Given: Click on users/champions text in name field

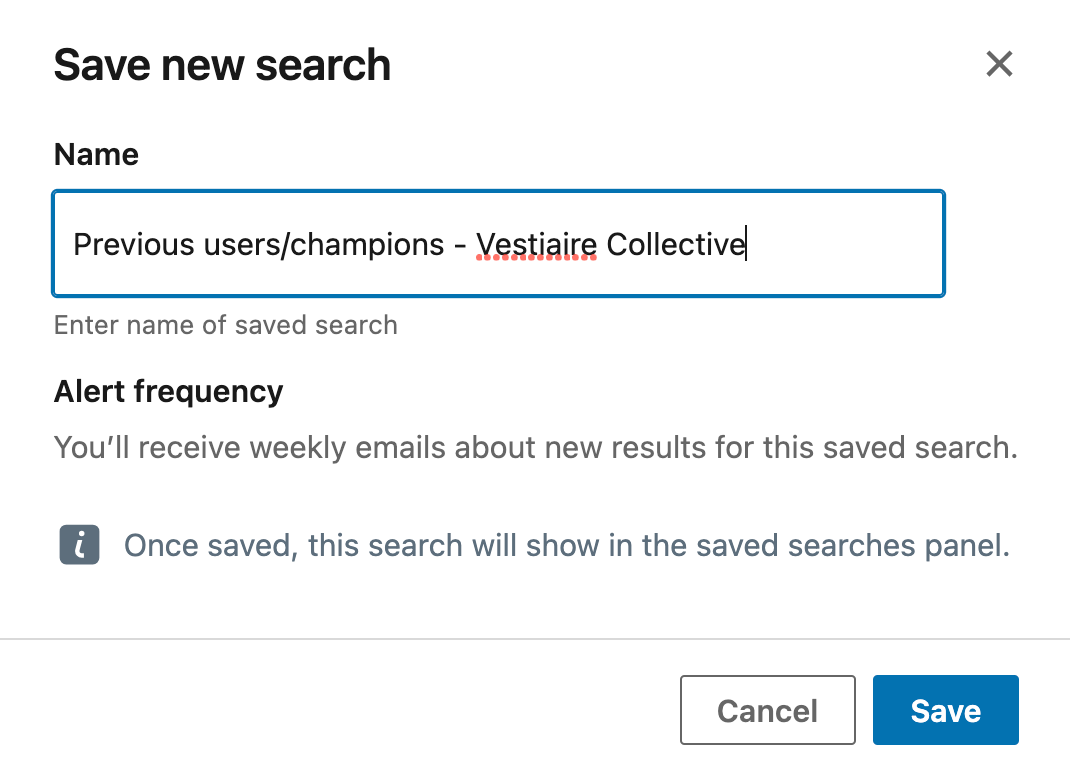Looking at the screenshot, I should click(324, 246).
